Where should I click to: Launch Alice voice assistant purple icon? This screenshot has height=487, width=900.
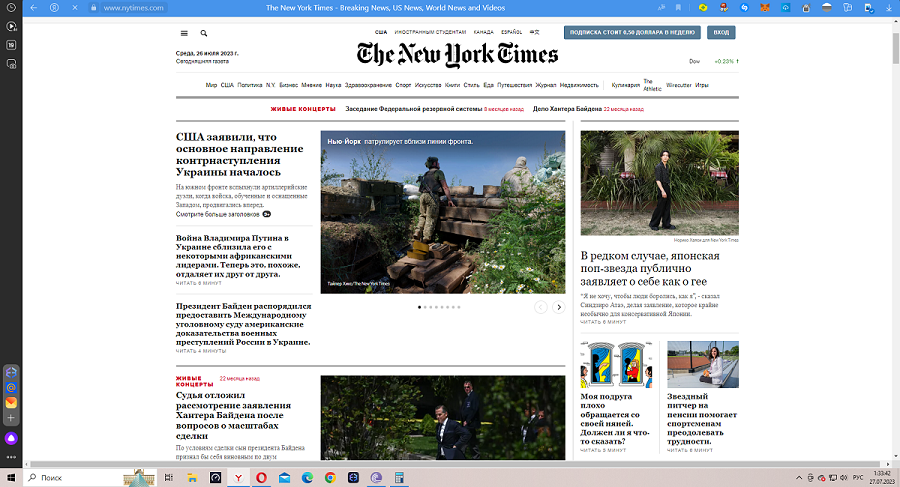(x=11, y=438)
